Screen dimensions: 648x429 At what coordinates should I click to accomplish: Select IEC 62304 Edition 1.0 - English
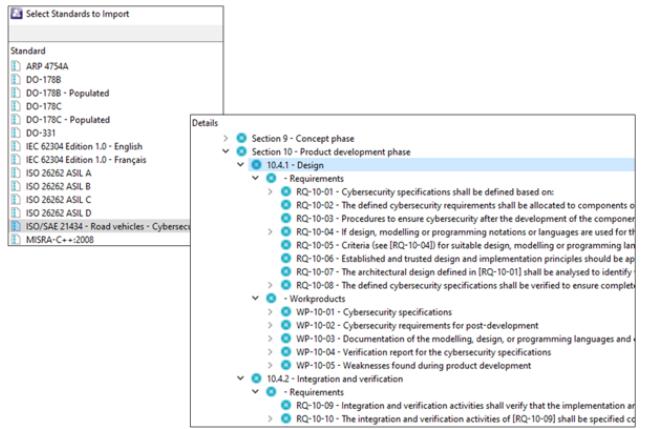pyautogui.click(x=84, y=146)
